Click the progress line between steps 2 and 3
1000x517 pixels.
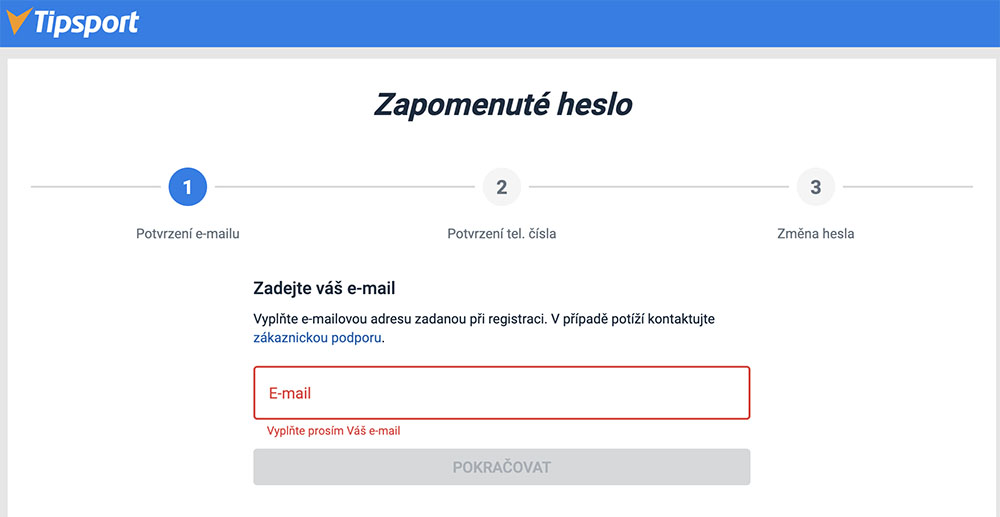(x=660, y=187)
